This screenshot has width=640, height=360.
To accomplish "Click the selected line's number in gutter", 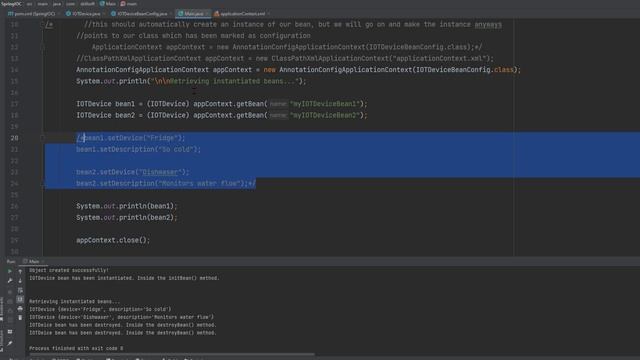I will click(x=14, y=138).
